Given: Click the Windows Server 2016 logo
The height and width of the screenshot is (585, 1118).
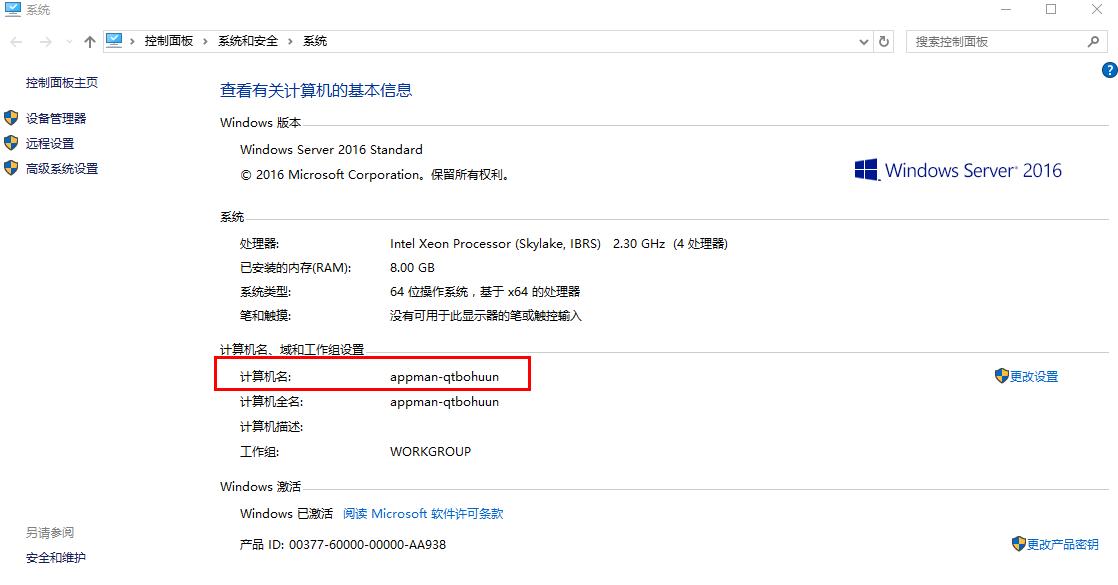Looking at the screenshot, I should coord(958,171).
